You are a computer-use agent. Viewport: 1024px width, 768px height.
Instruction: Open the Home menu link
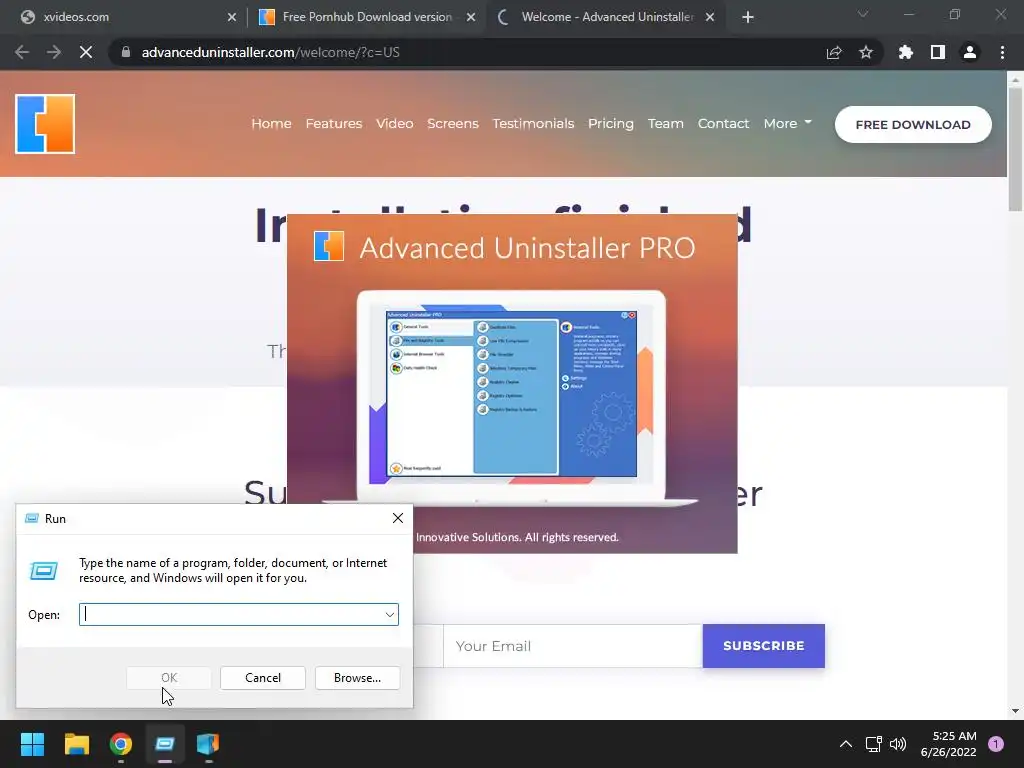271,123
